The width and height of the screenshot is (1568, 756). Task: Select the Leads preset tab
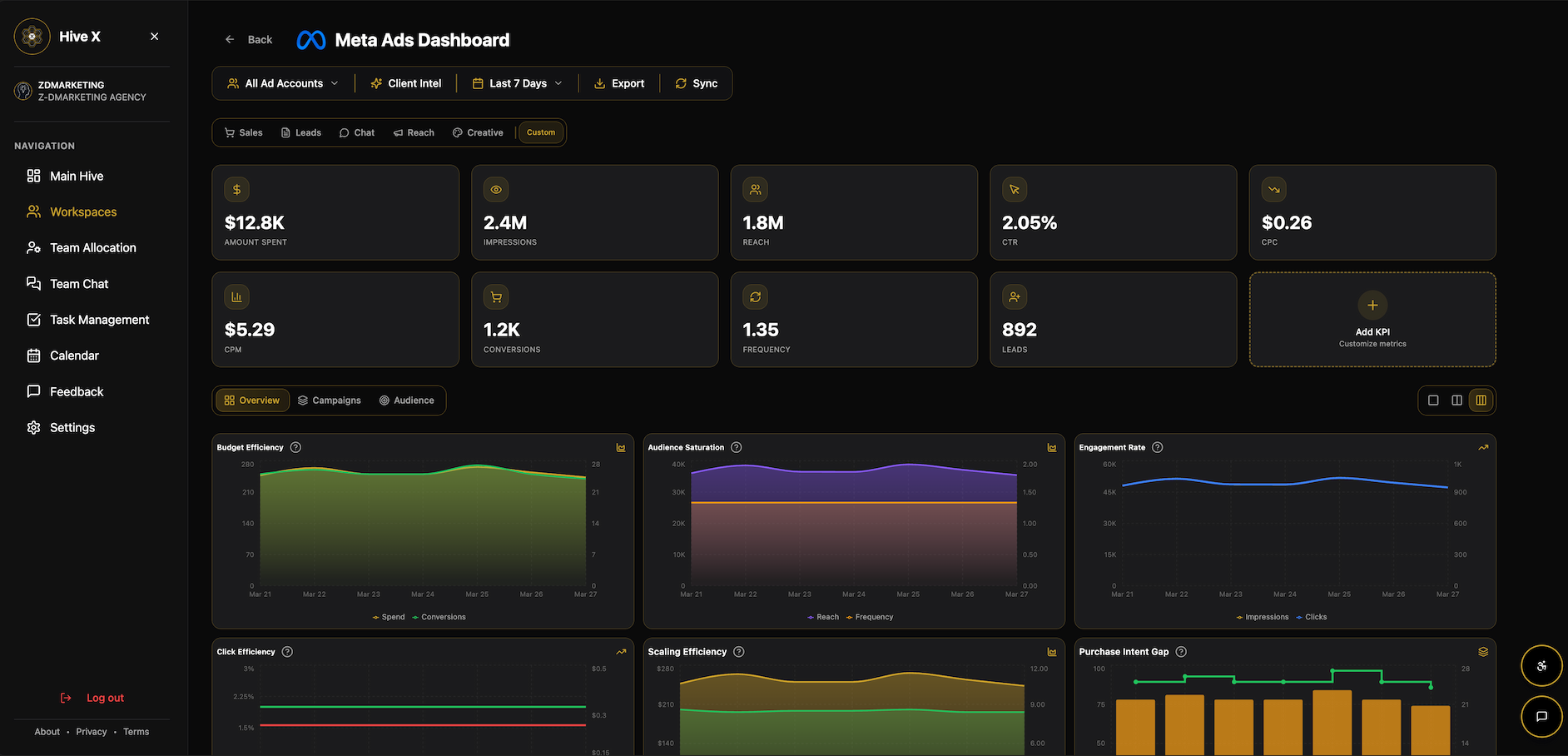tap(301, 132)
